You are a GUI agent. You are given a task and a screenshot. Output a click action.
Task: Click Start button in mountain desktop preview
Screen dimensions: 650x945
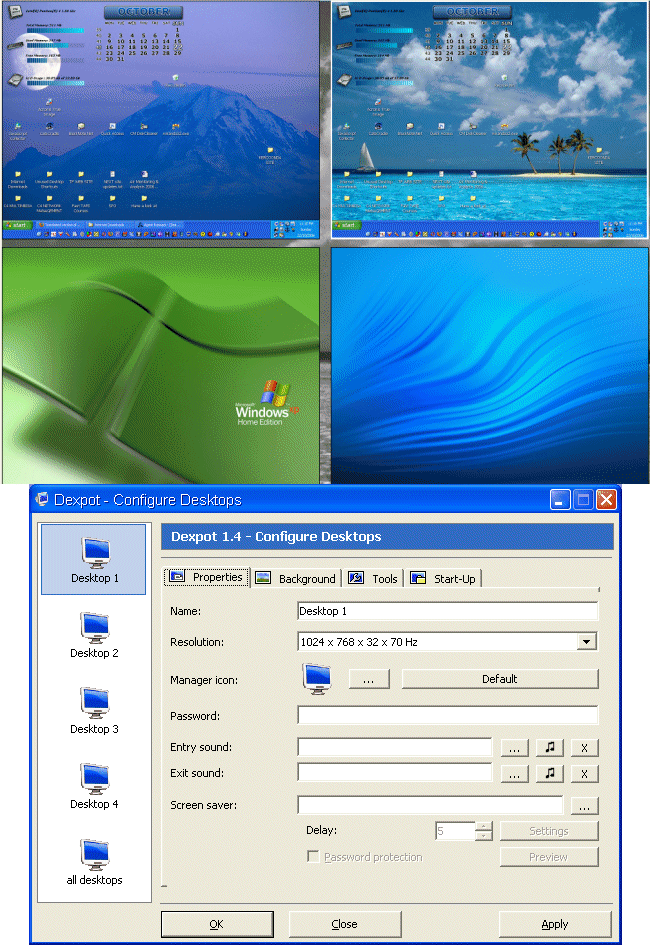(16, 225)
